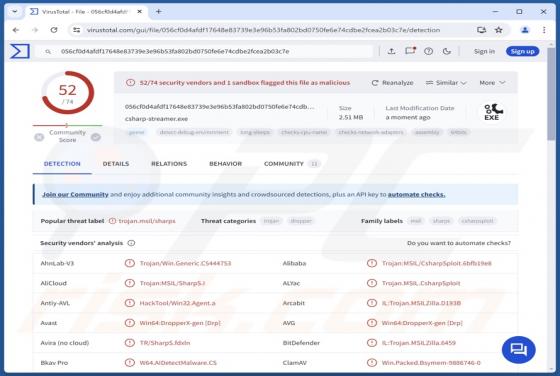Click file size 2.51 MB value

[x=351, y=117]
